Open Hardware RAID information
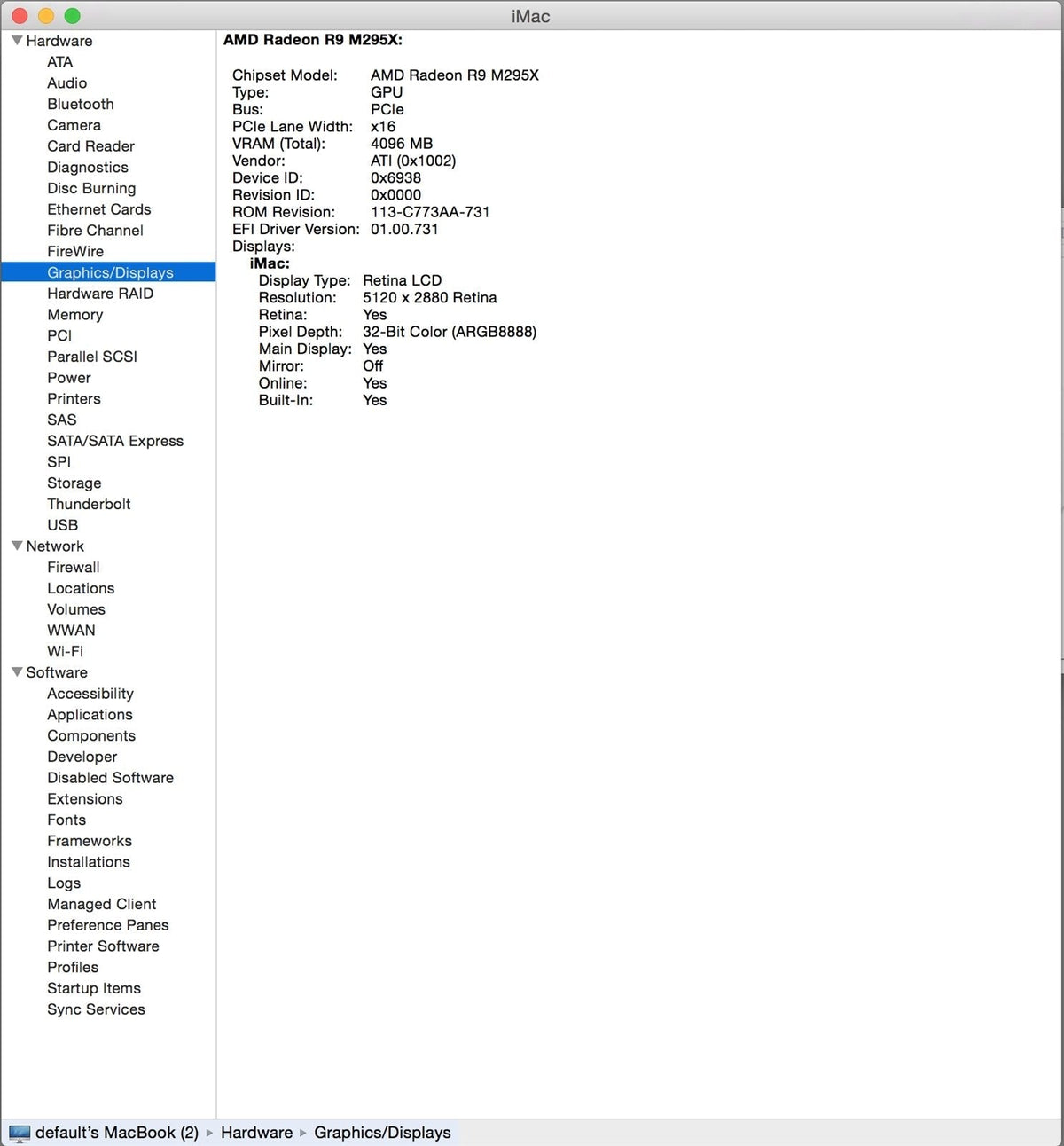The width and height of the screenshot is (1064, 1146). click(100, 294)
